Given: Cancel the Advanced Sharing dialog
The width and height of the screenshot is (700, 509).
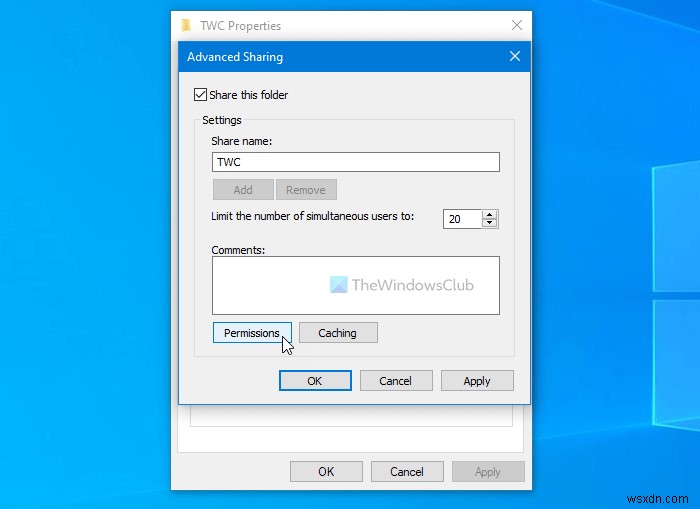Looking at the screenshot, I should (x=396, y=381).
